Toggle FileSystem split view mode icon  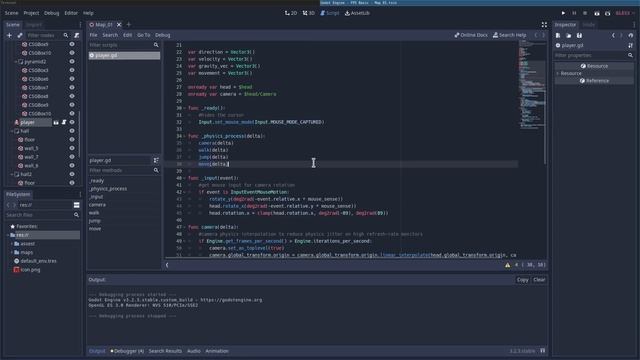click(76, 205)
